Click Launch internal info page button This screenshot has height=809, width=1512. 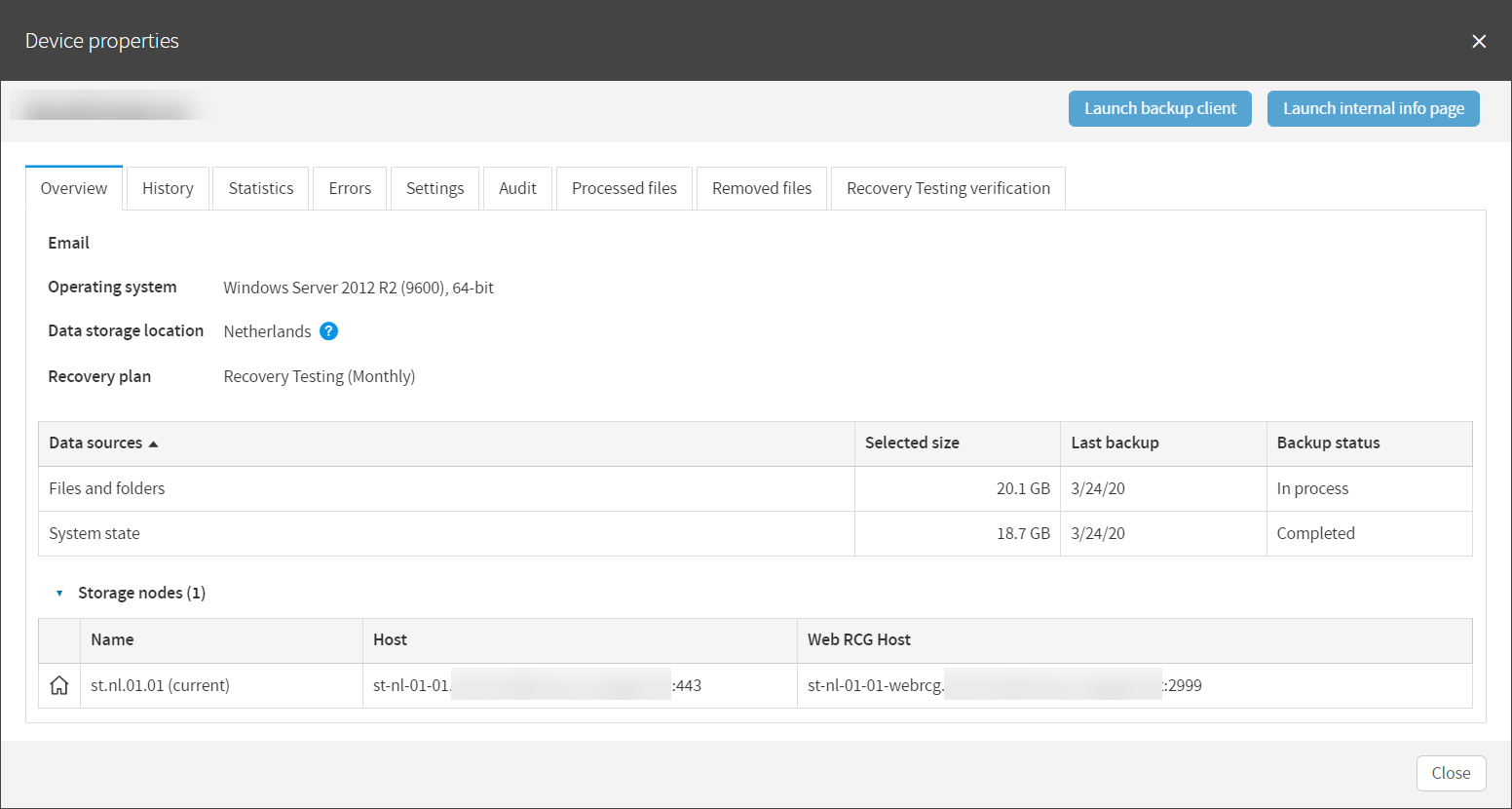[x=1373, y=108]
